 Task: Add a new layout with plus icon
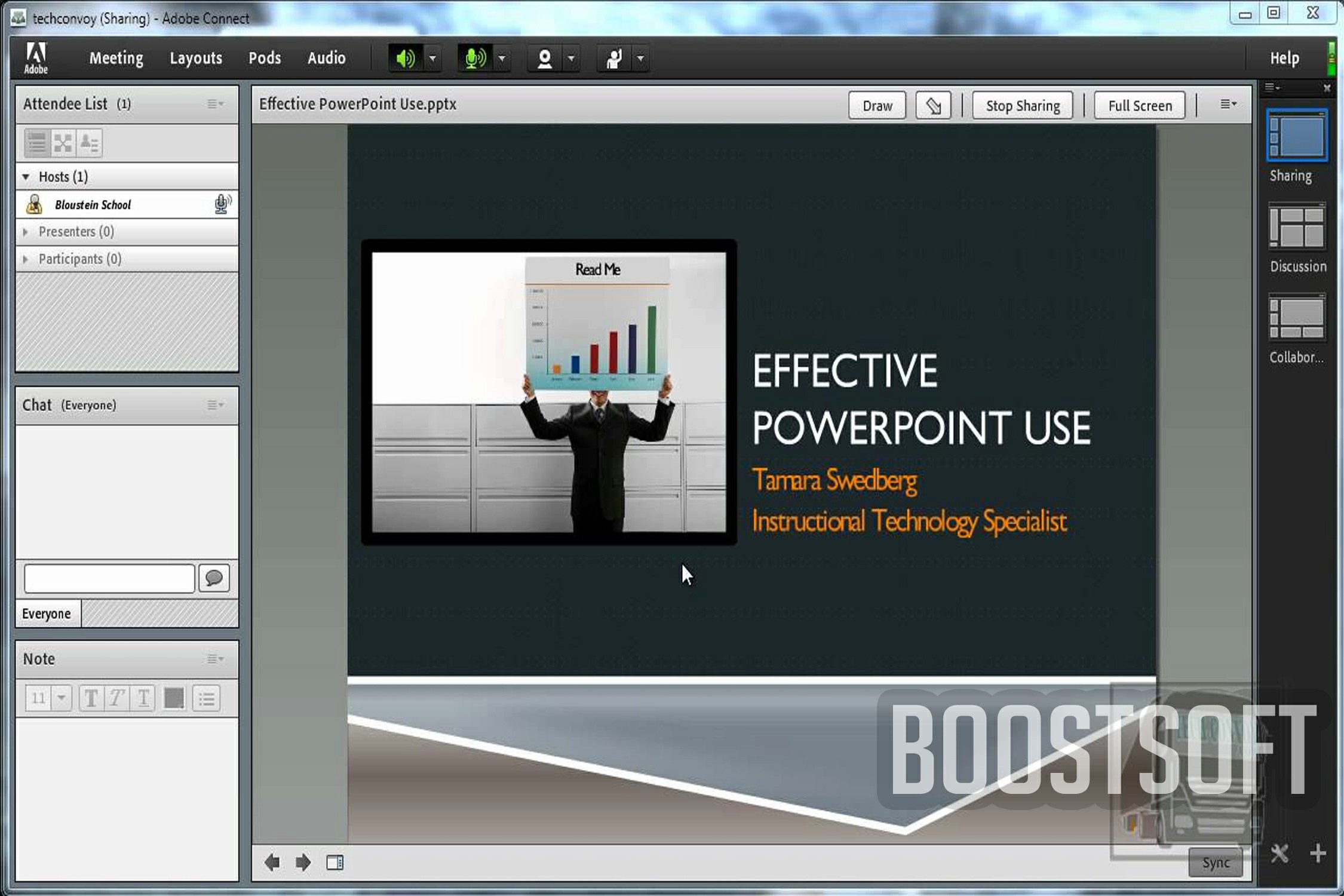pyautogui.click(x=1318, y=853)
